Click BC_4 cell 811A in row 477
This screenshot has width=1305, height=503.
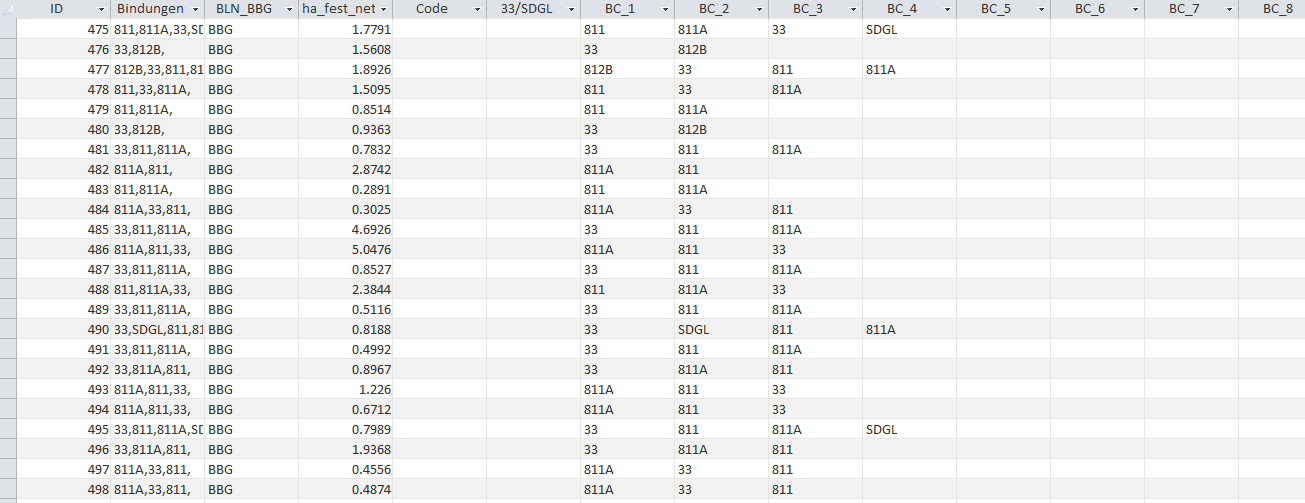[x=910, y=69]
